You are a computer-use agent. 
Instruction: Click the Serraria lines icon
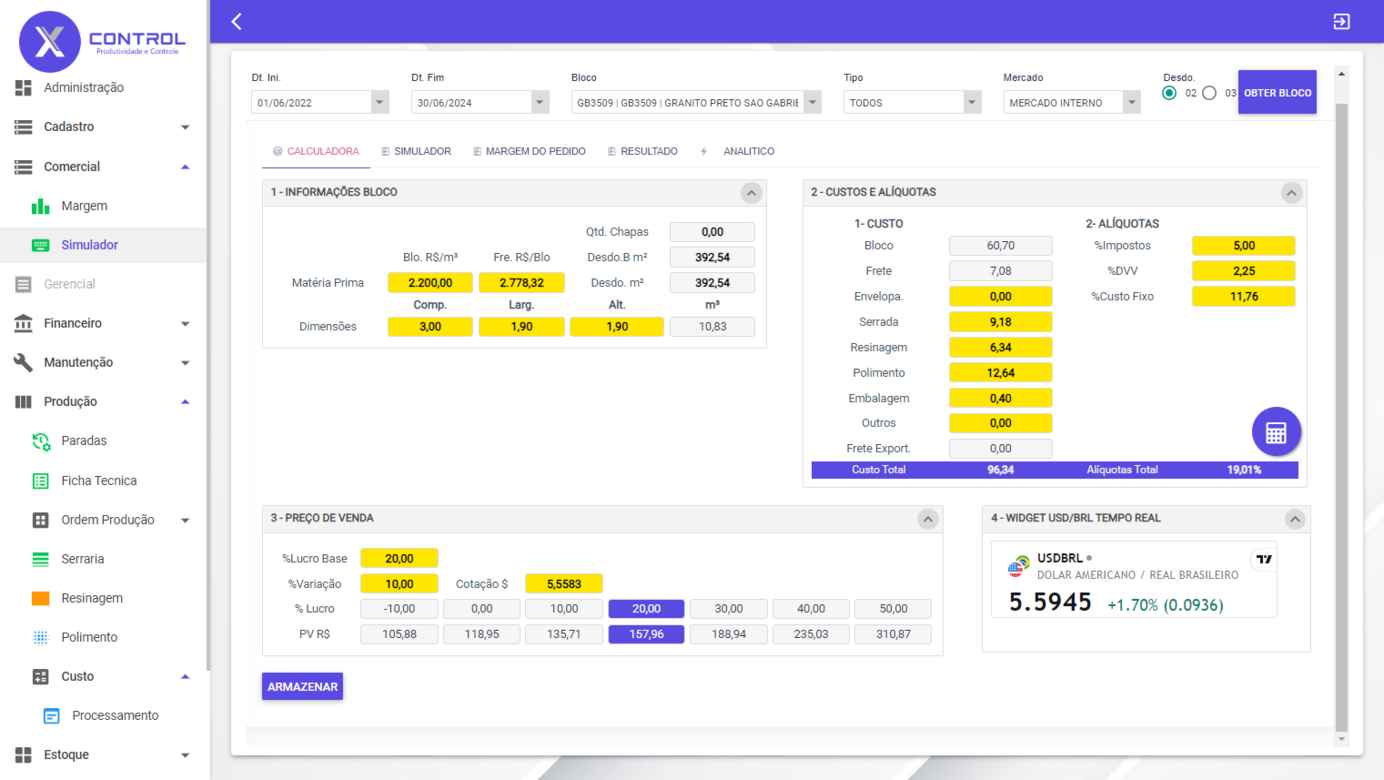click(x=40, y=559)
